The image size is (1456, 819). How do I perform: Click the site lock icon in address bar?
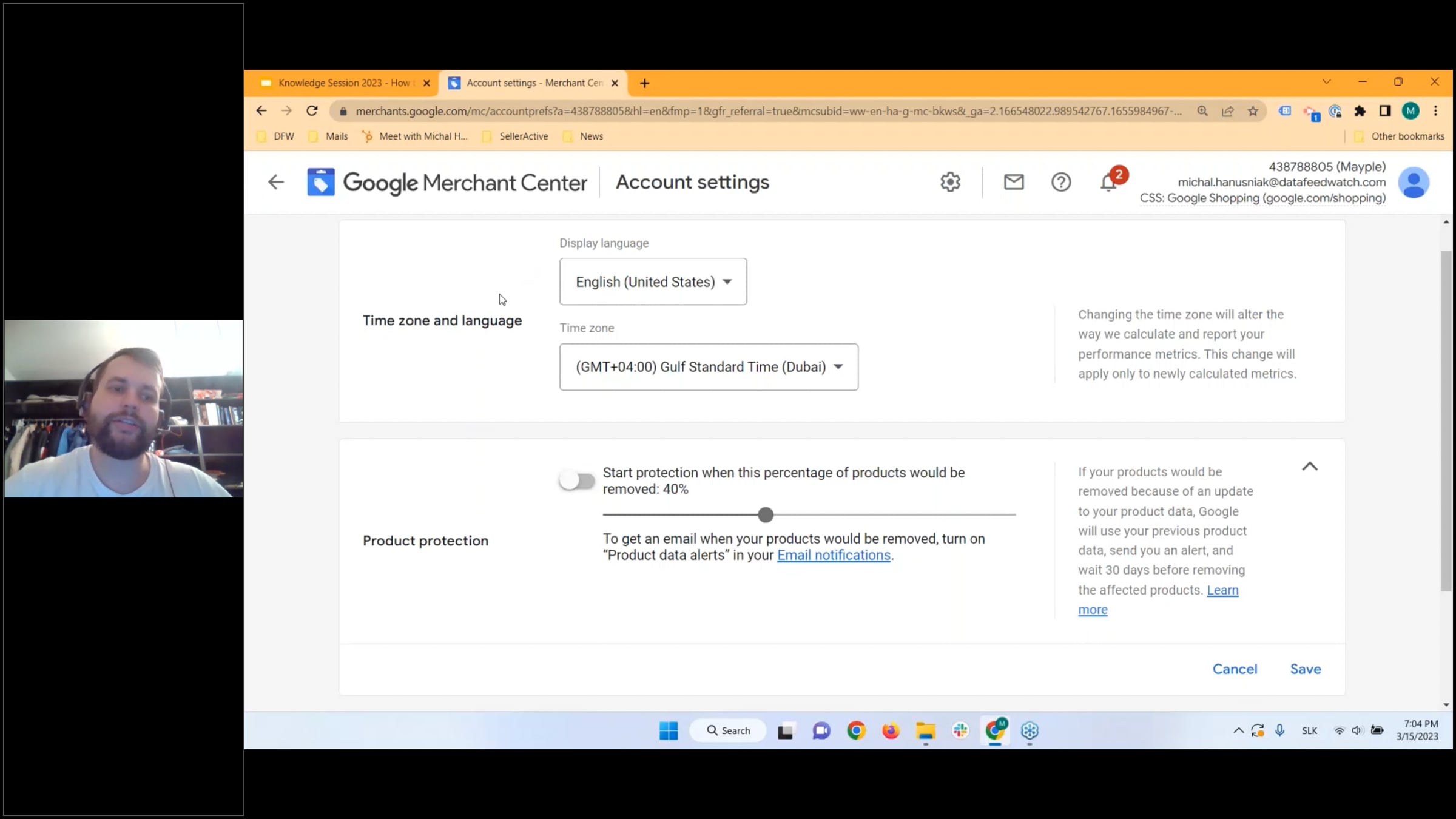coord(343,111)
